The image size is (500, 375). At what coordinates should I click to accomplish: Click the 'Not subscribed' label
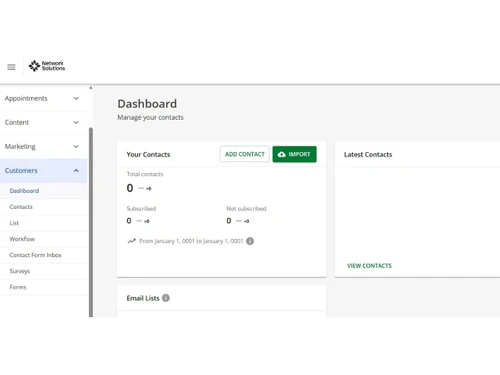[x=246, y=209]
